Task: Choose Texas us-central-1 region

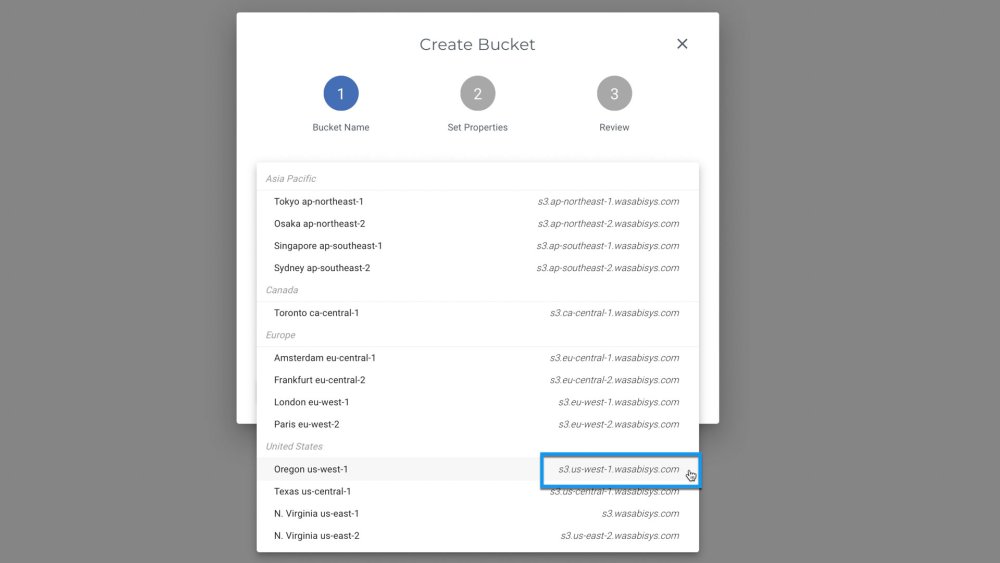Action: point(312,491)
